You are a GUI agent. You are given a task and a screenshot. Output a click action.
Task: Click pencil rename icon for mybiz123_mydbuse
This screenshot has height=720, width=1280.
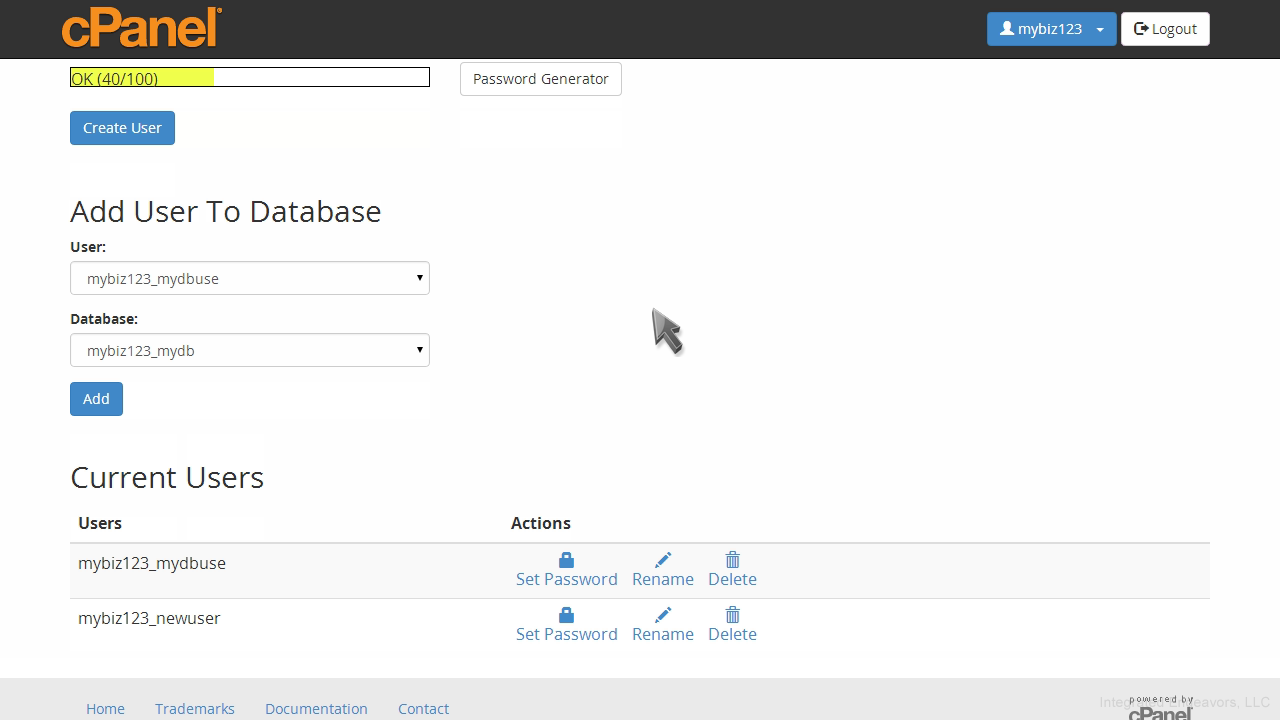point(663,560)
